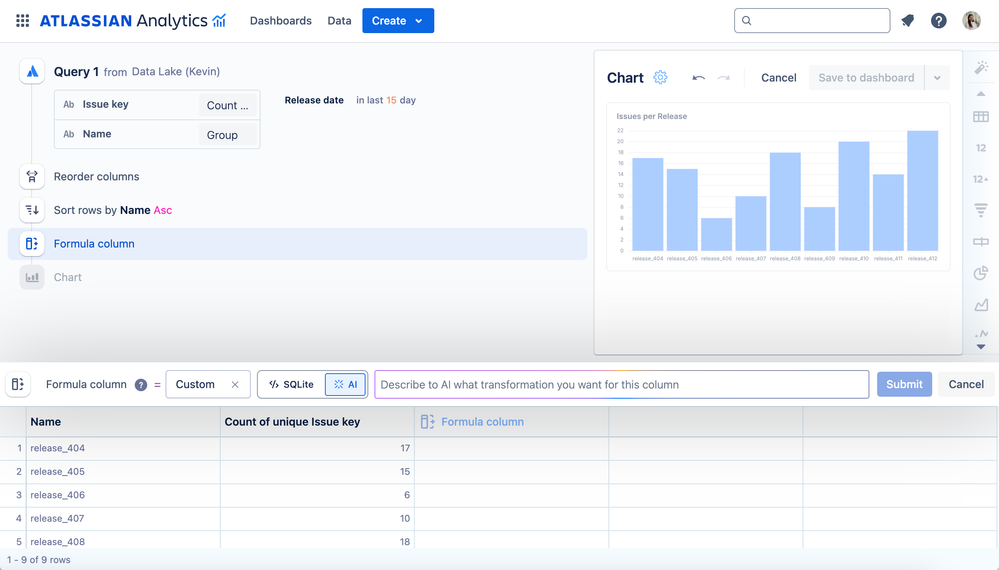Open the Data menu
Image resolution: width=999 pixels, height=570 pixels.
(x=339, y=20)
